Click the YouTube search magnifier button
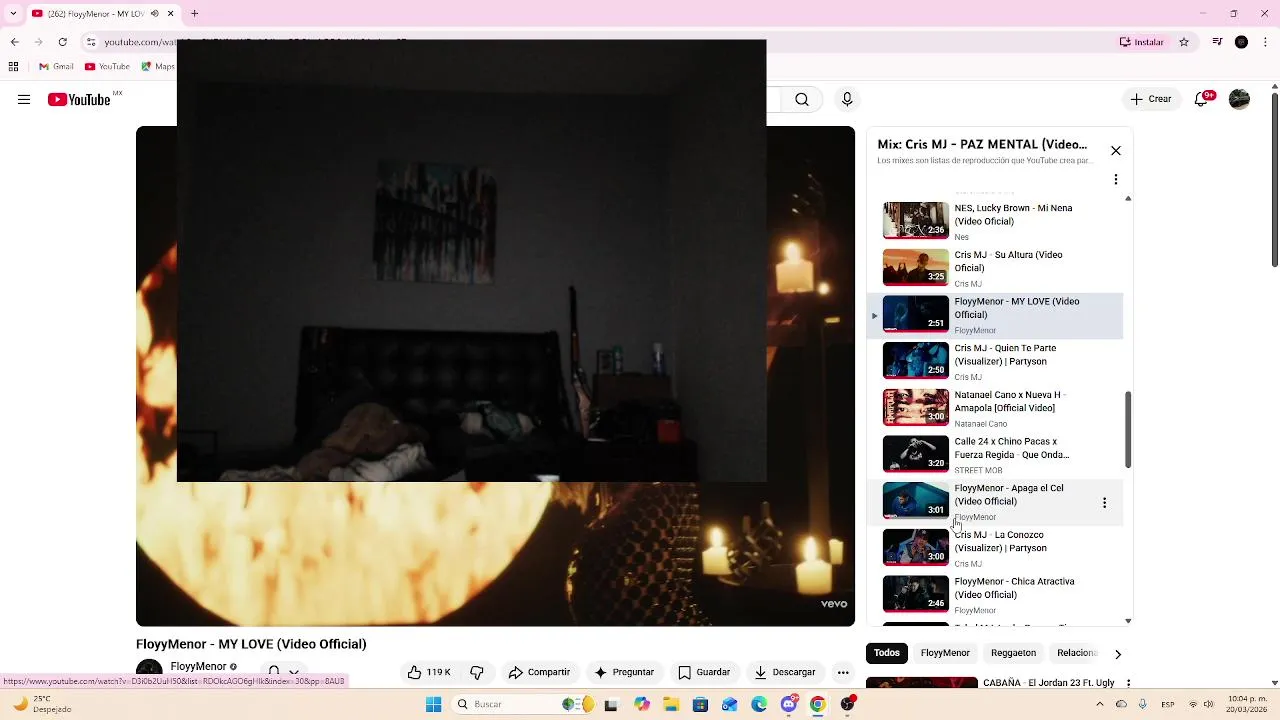1280x720 pixels. [x=802, y=100]
